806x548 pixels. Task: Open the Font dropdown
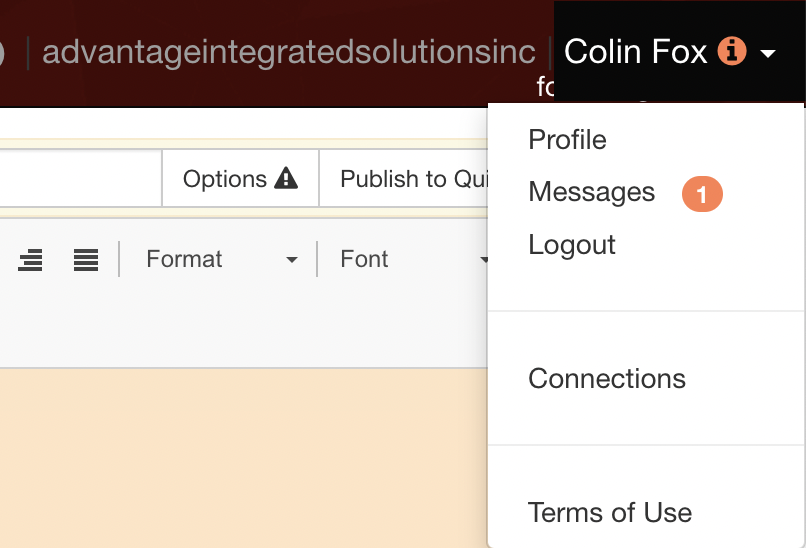[x=410, y=260]
